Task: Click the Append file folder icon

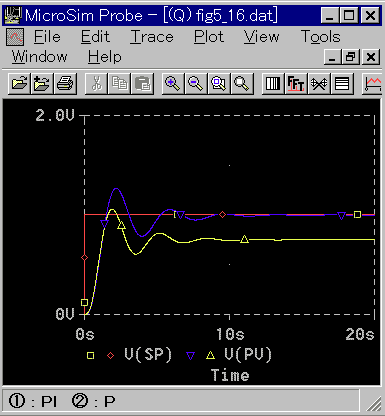Action: click(42, 83)
